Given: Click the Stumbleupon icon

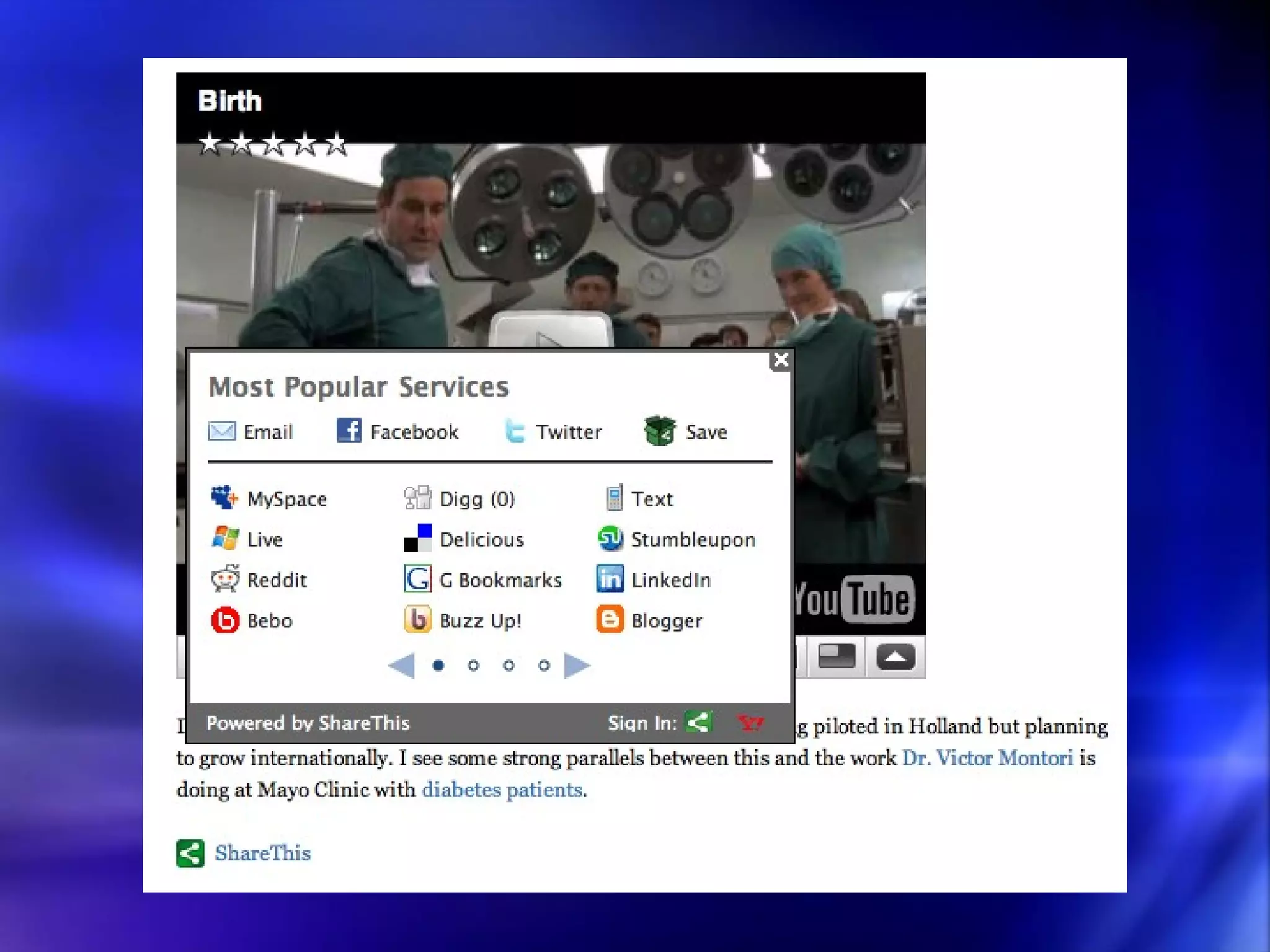Looking at the screenshot, I should (x=610, y=539).
